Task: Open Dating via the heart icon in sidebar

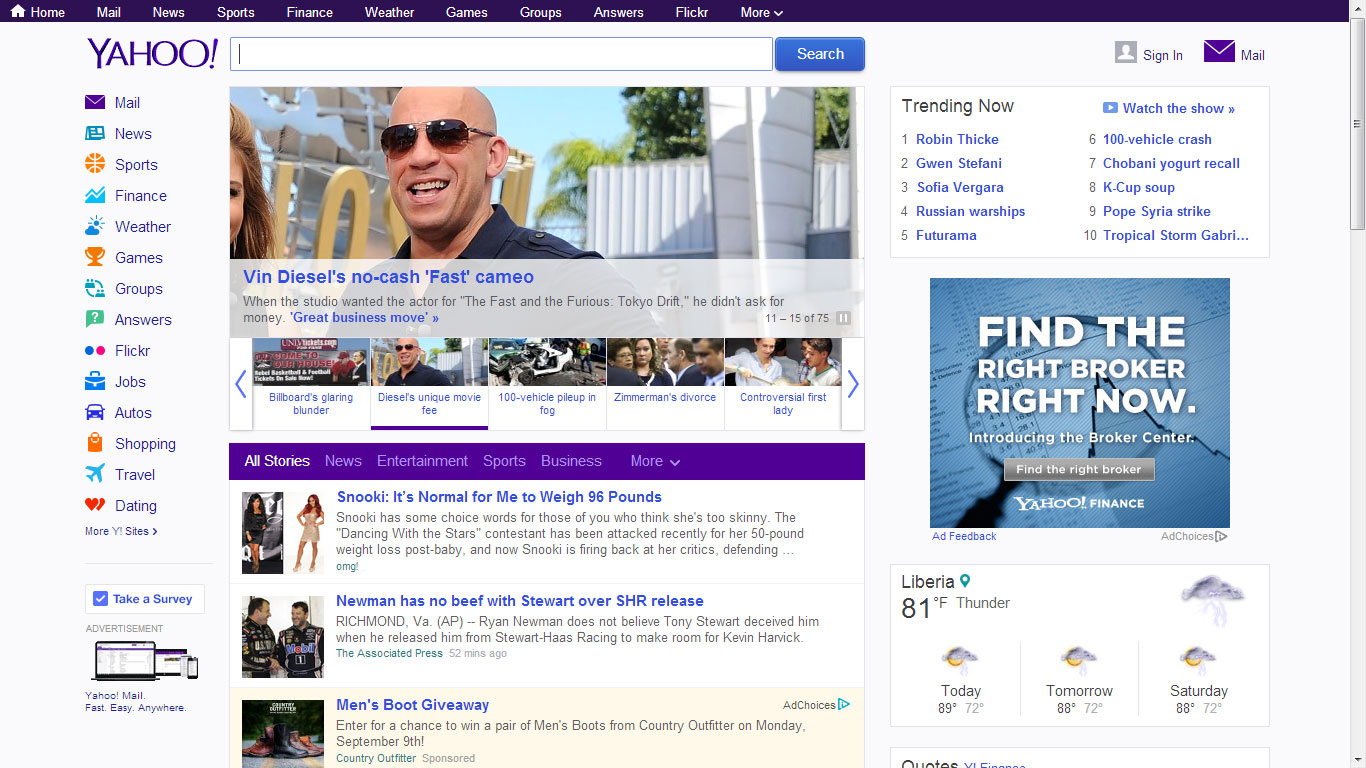Action: pos(94,505)
